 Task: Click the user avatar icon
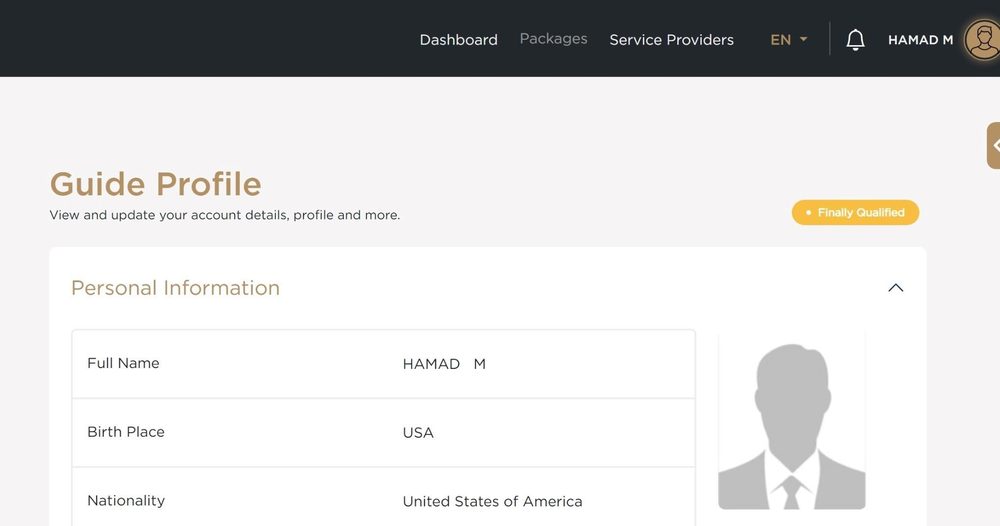(x=983, y=40)
